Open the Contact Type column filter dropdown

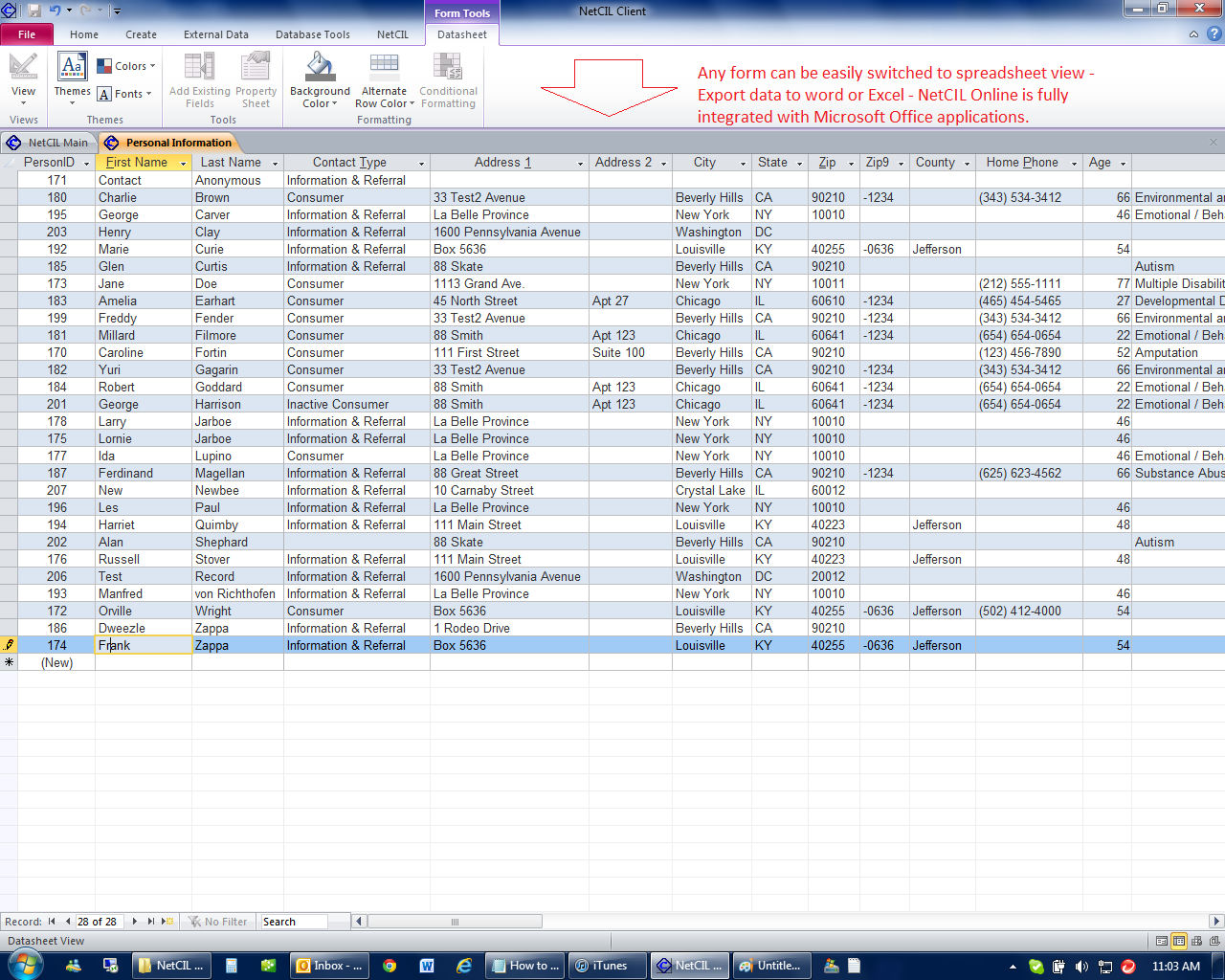(421, 163)
